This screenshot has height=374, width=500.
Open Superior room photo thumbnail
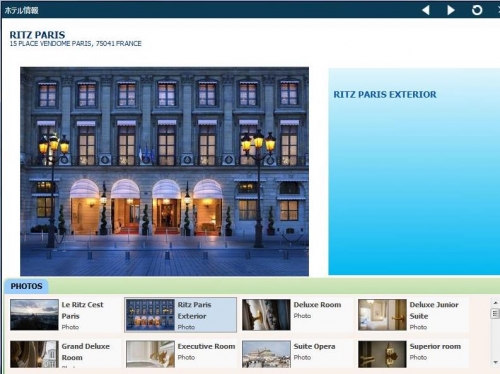[382, 354]
